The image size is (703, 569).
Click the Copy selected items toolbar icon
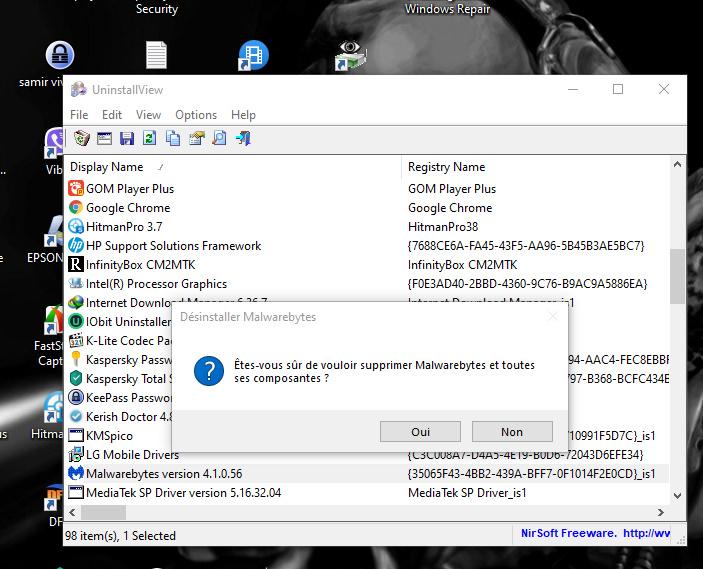173,138
